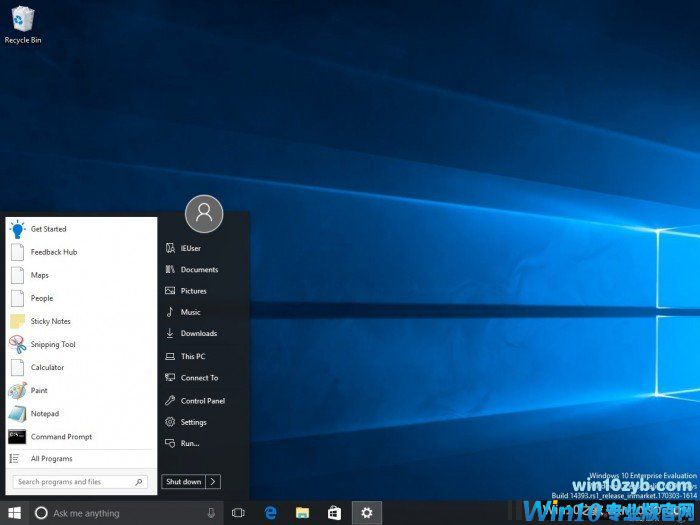Click the Windows Start button
This screenshot has height=525, width=700.
pyautogui.click(x=15, y=513)
